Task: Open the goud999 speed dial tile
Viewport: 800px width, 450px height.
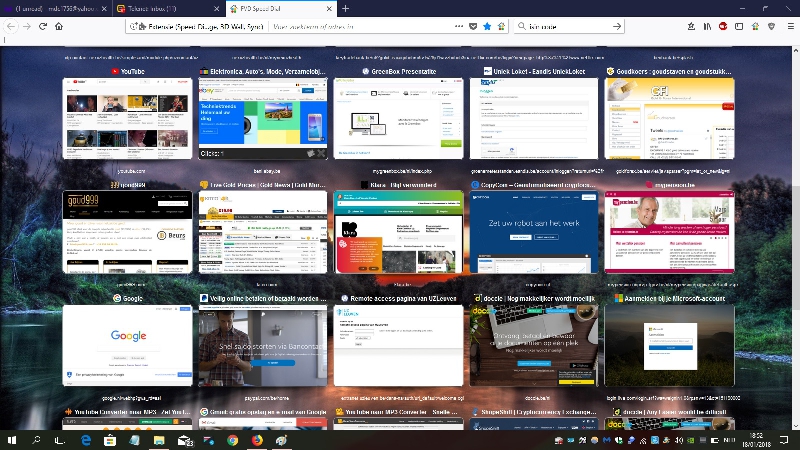Action: [x=128, y=232]
